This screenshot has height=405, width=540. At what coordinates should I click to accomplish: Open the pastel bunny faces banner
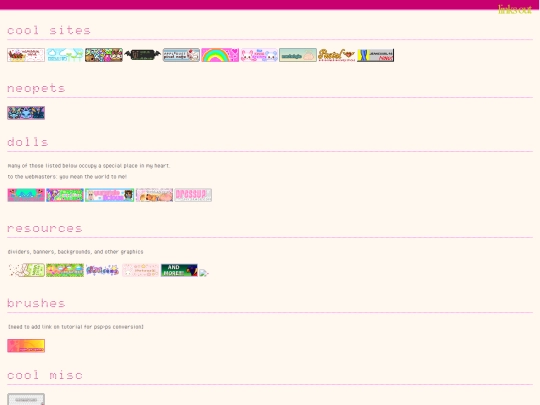(x=259, y=55)
